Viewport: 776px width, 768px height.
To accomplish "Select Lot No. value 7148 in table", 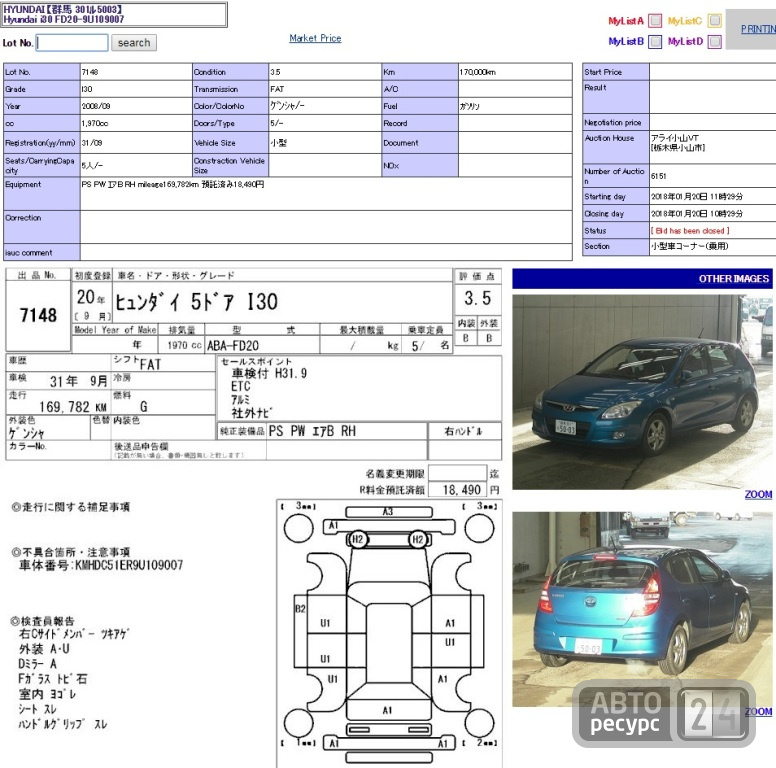I will tap(90, 72).
